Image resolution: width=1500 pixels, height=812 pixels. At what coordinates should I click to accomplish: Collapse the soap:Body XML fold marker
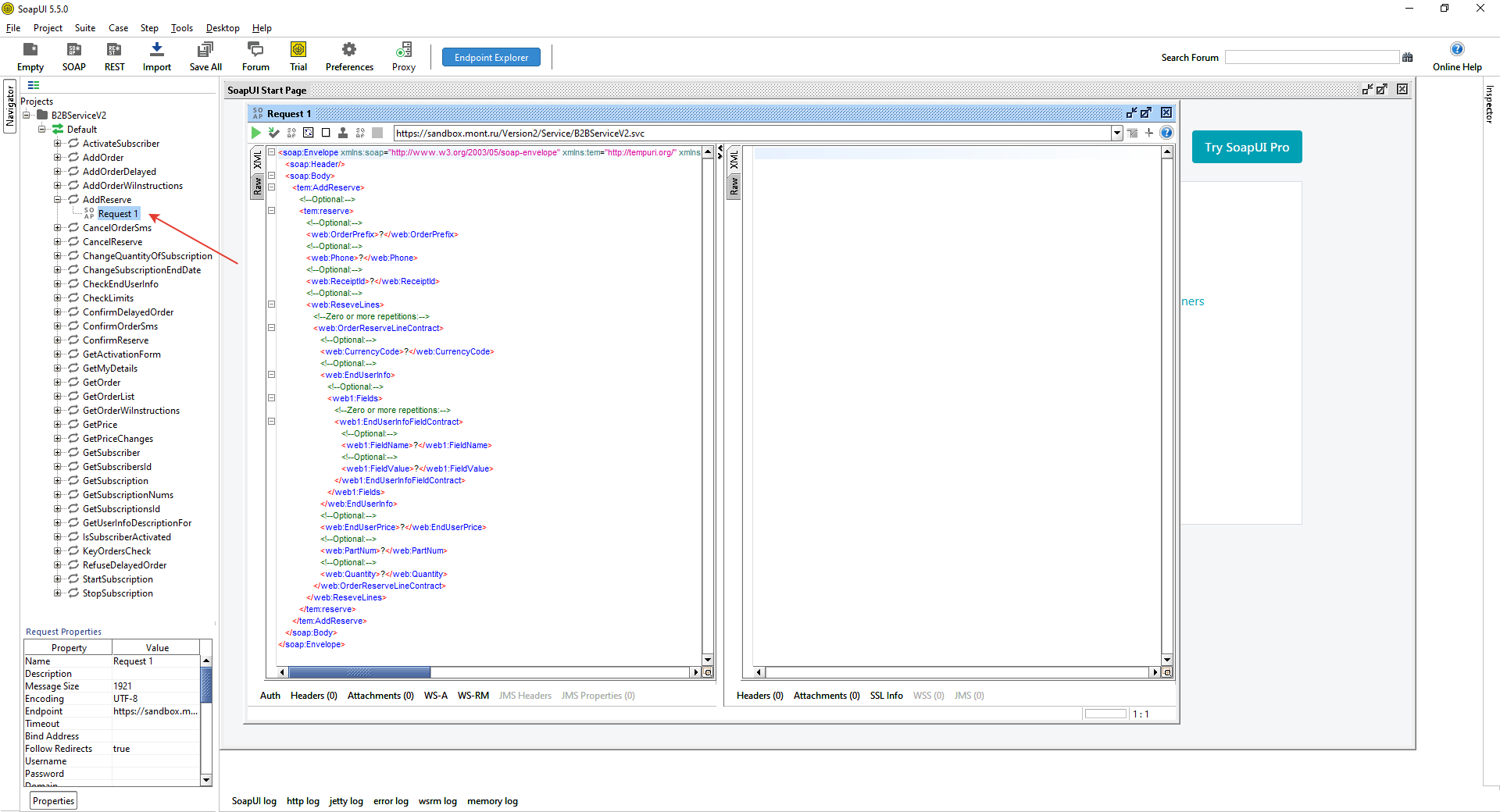pyautogui.click(x=272, y=176)
